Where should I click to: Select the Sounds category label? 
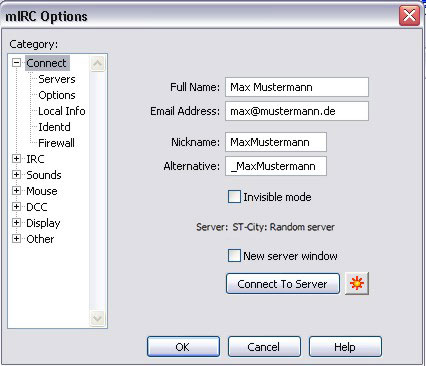[x=44, y=175]
